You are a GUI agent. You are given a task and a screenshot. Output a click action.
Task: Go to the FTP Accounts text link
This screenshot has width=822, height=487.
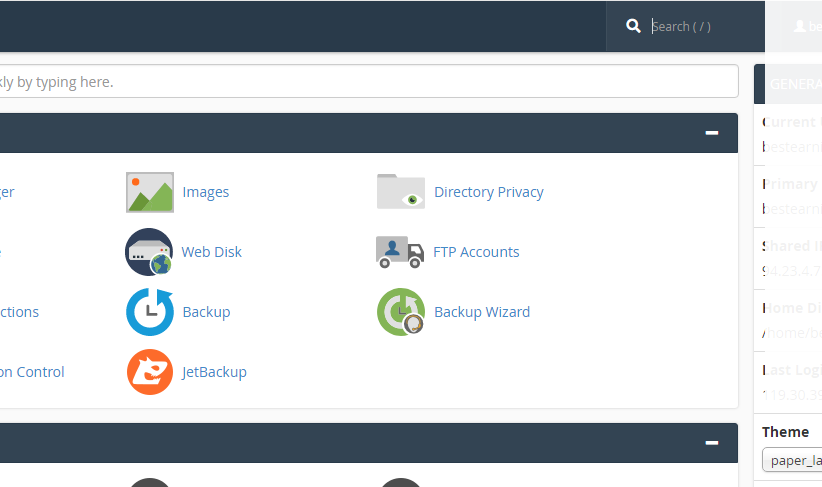[x=476, y=252]
